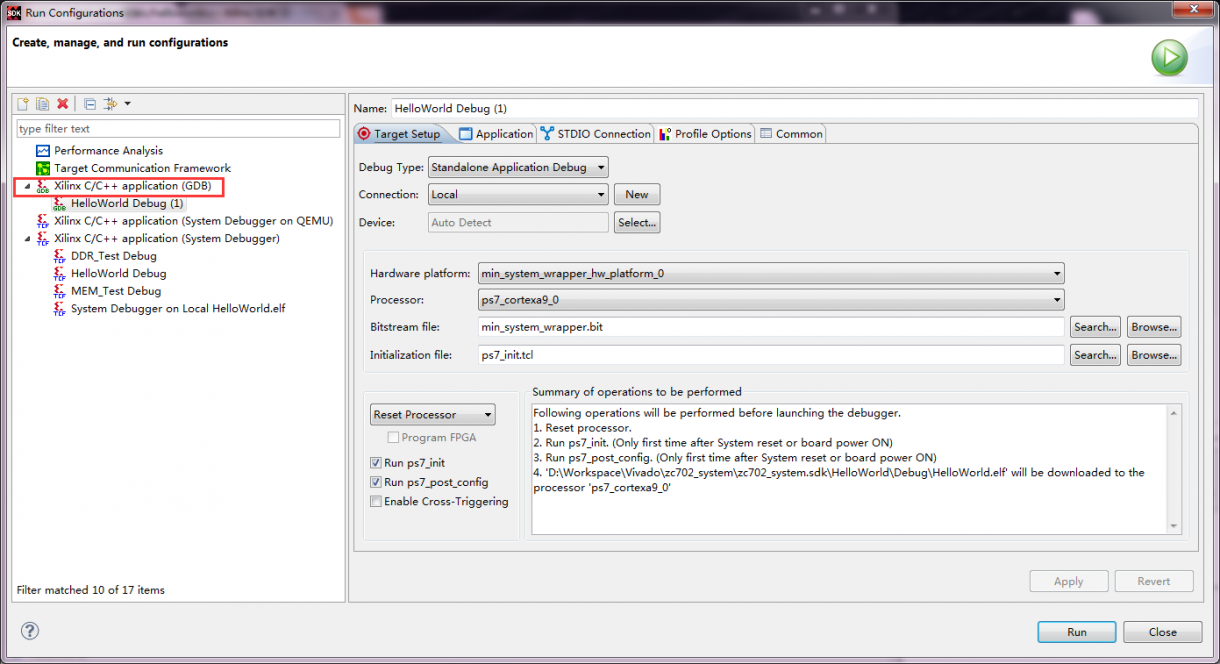Uncheck Run ps7_post_config
1220x664 pixels.
point(376,482)
